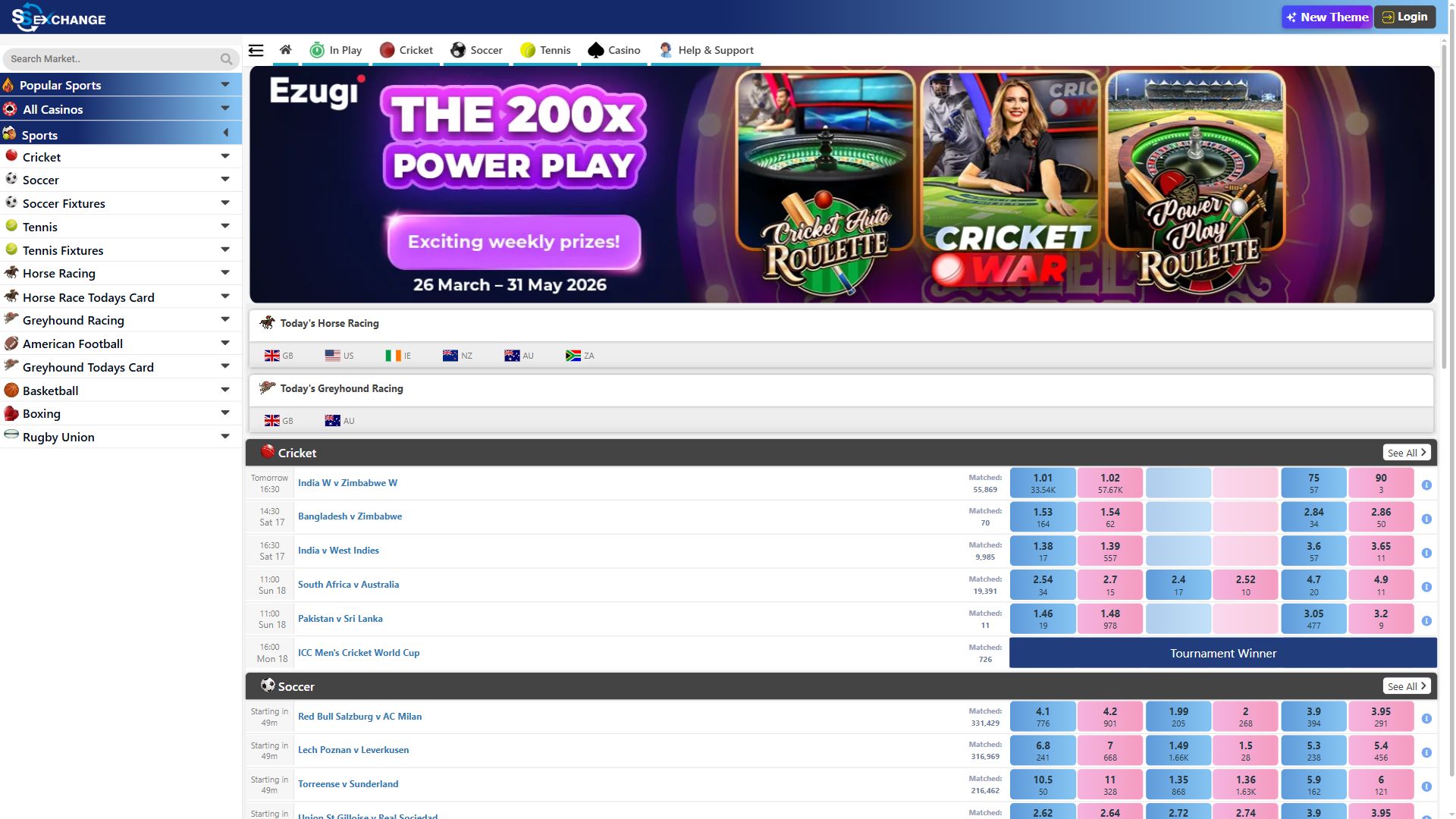This screenshot has width=1456, height=819.
Task: Go to the home icon
Action: click(x=285, y=50)
